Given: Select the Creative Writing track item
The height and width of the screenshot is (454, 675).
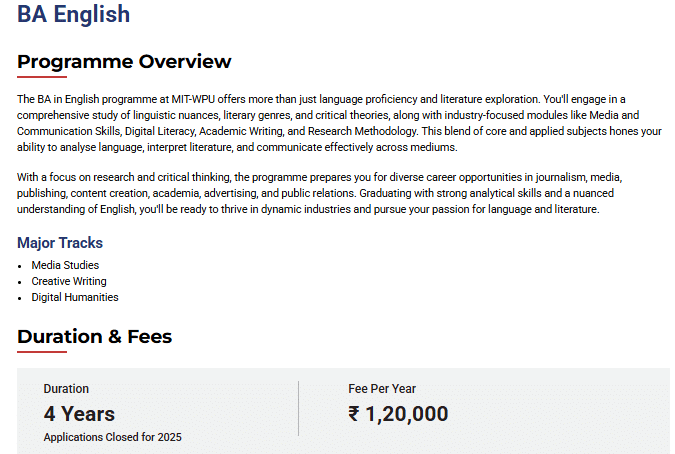Looking at the screenshot, I should pyautogui.click(x=69, y=281).
